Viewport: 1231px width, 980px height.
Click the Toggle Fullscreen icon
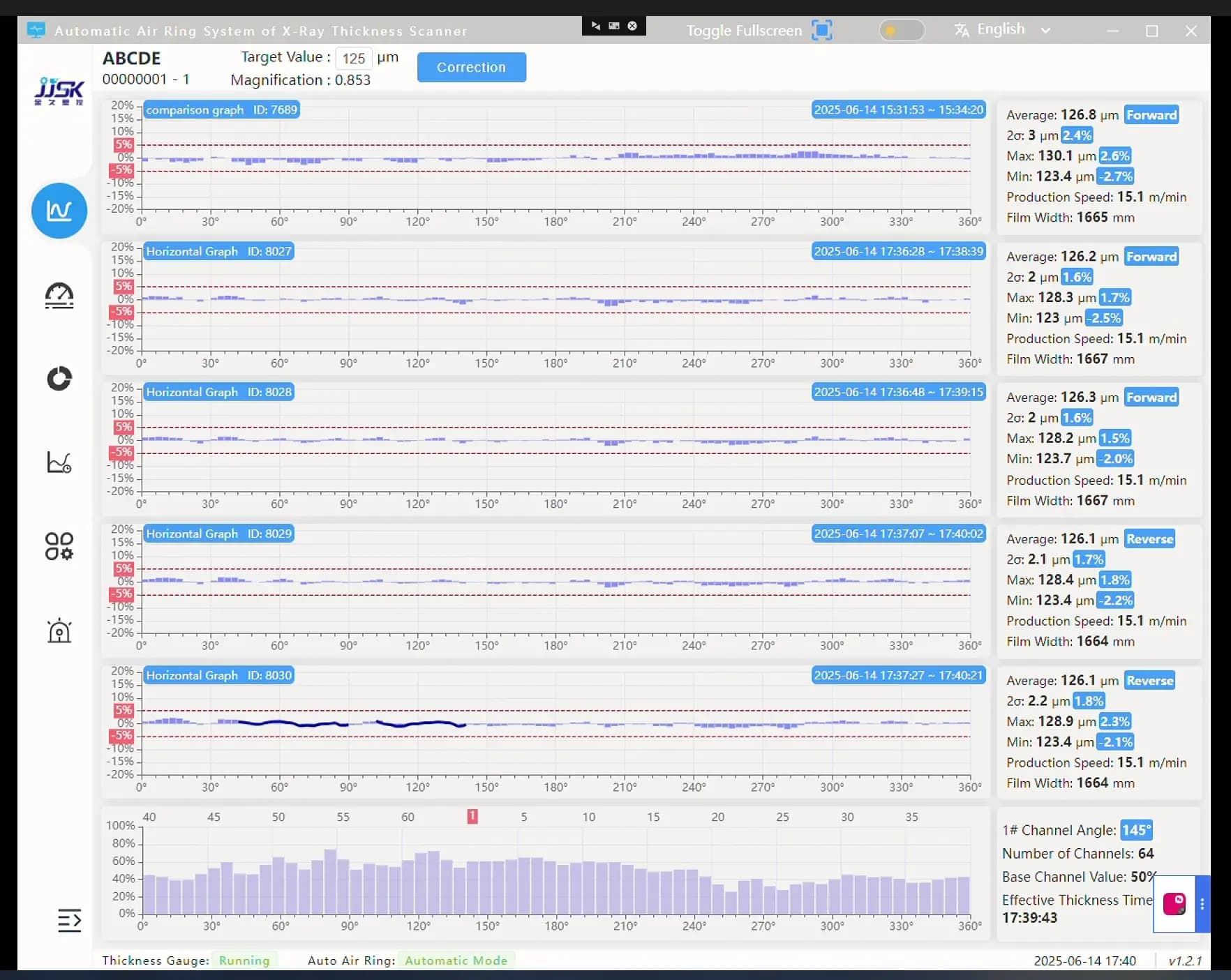[x=822, y=30]
